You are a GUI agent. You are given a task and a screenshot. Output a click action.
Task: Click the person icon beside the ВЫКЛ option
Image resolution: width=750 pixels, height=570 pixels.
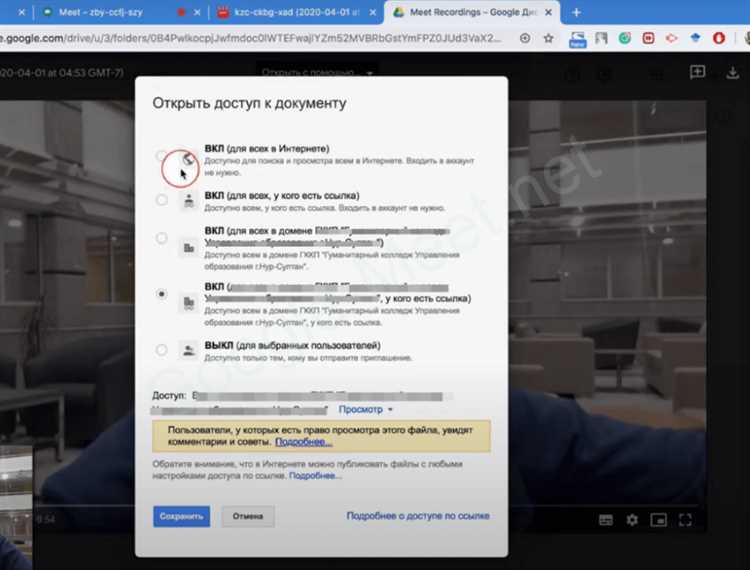click(189, 351)
